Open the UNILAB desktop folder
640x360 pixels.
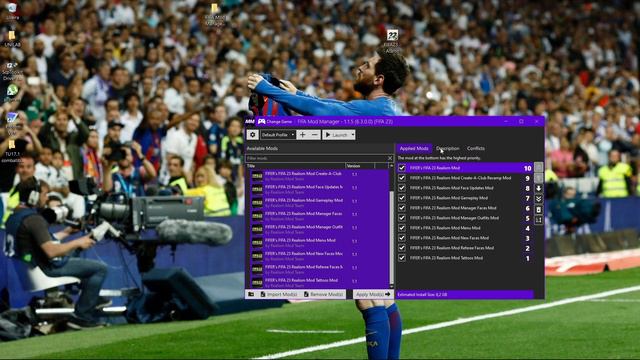click(12, 39)
